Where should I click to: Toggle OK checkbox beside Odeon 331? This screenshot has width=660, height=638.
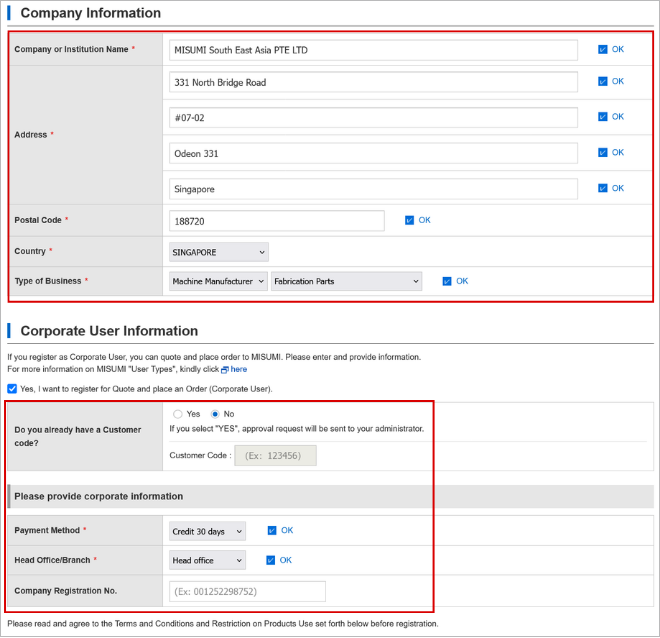603,153
